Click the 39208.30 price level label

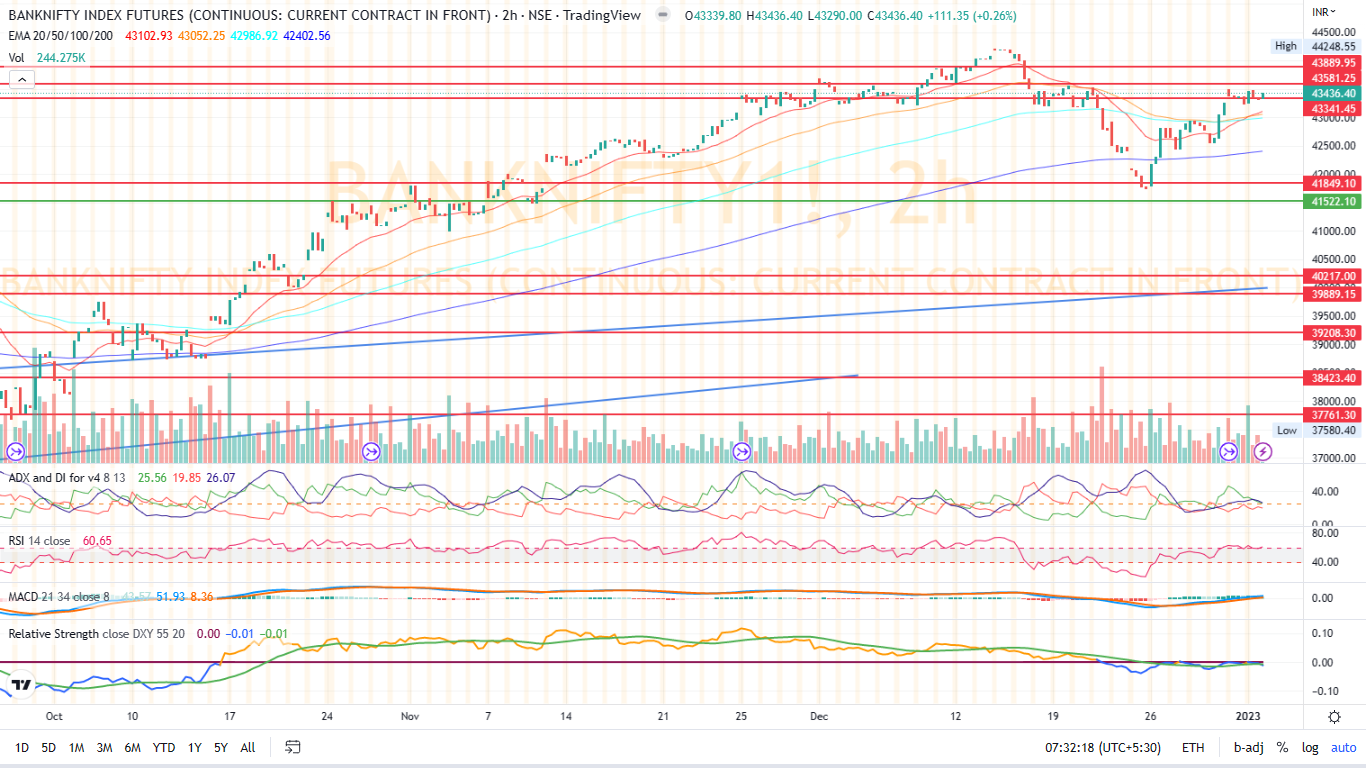click(x=1333, y=333)
